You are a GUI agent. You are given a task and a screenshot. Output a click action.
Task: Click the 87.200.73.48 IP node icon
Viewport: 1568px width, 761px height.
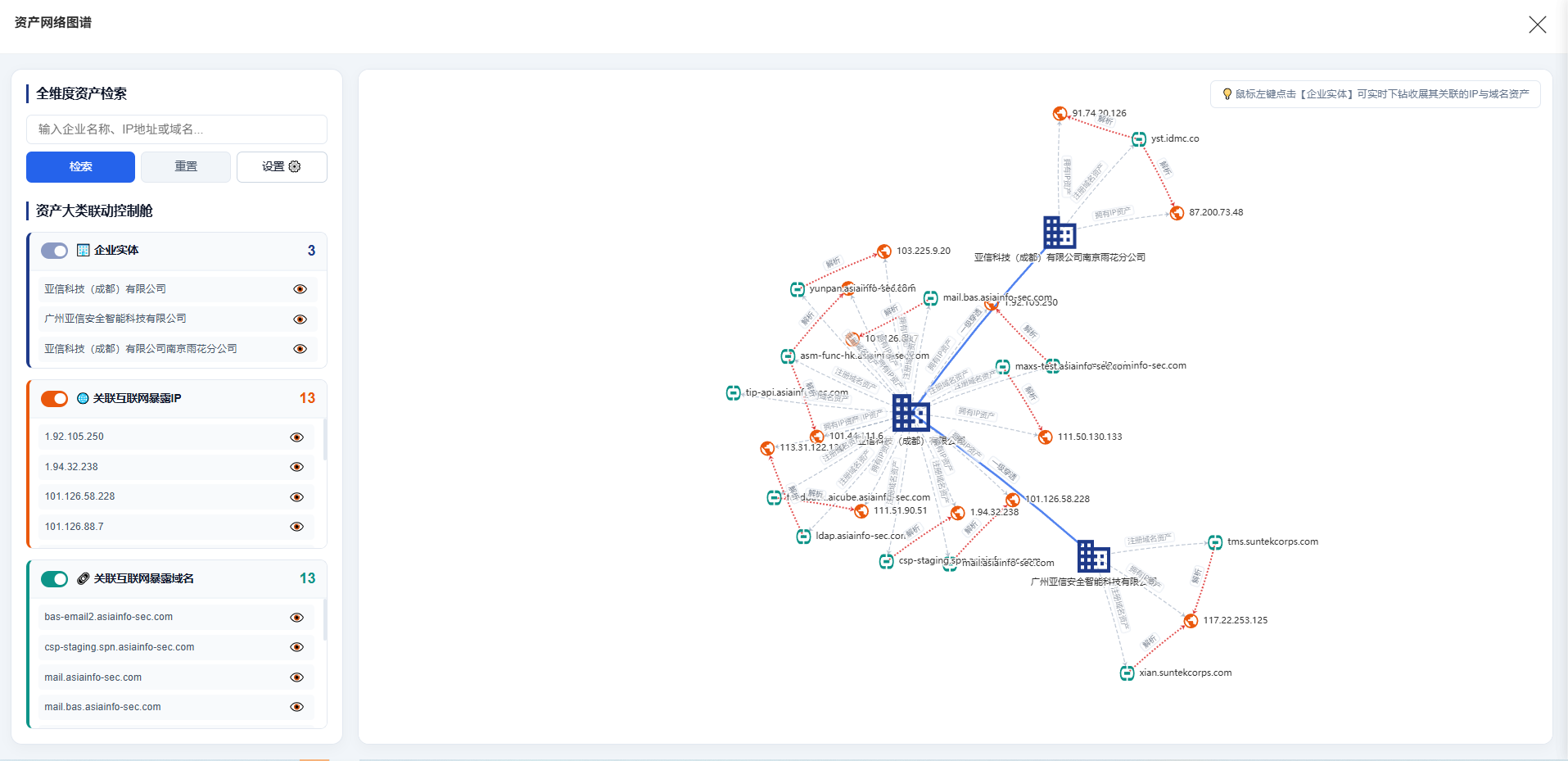[x=1177, y=213]
